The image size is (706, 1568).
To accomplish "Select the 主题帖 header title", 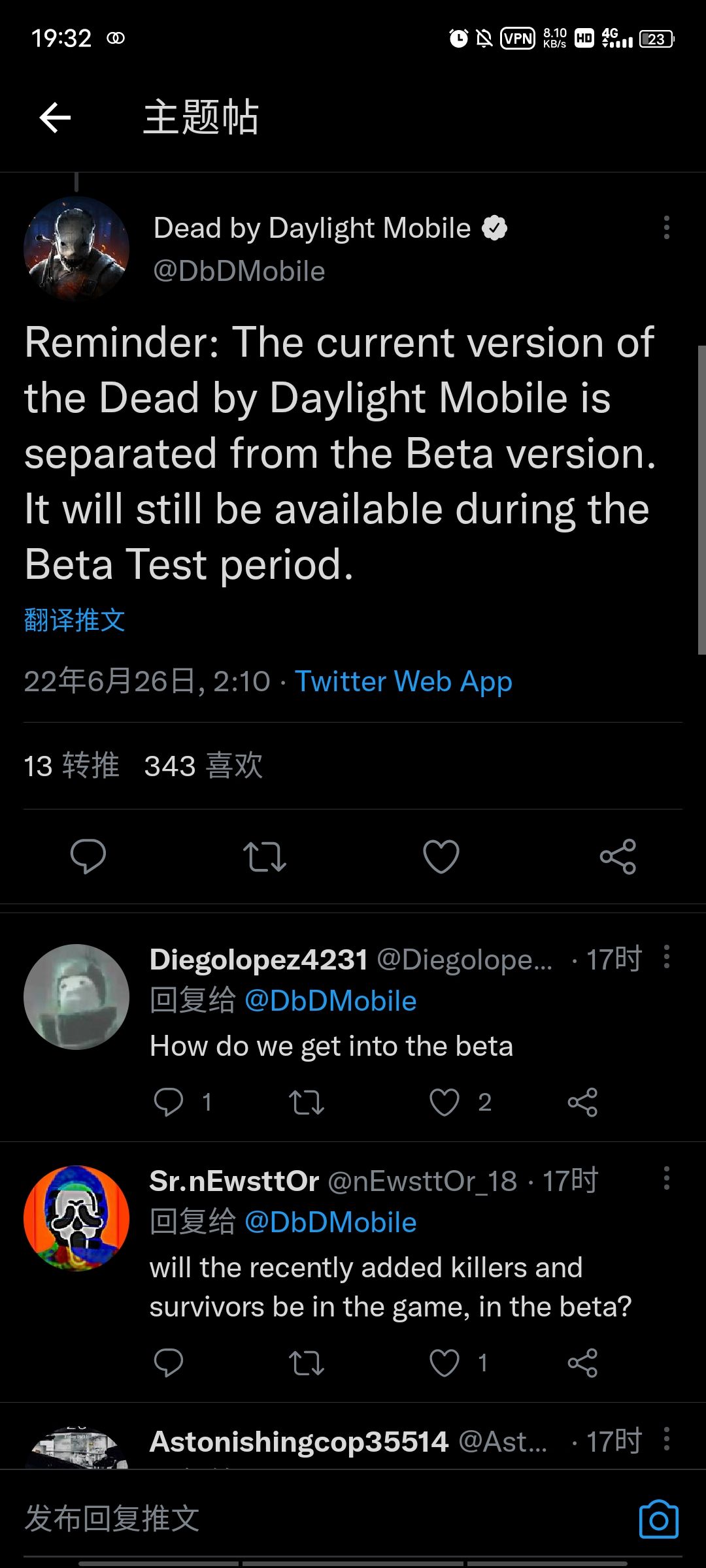I will 200,118.
